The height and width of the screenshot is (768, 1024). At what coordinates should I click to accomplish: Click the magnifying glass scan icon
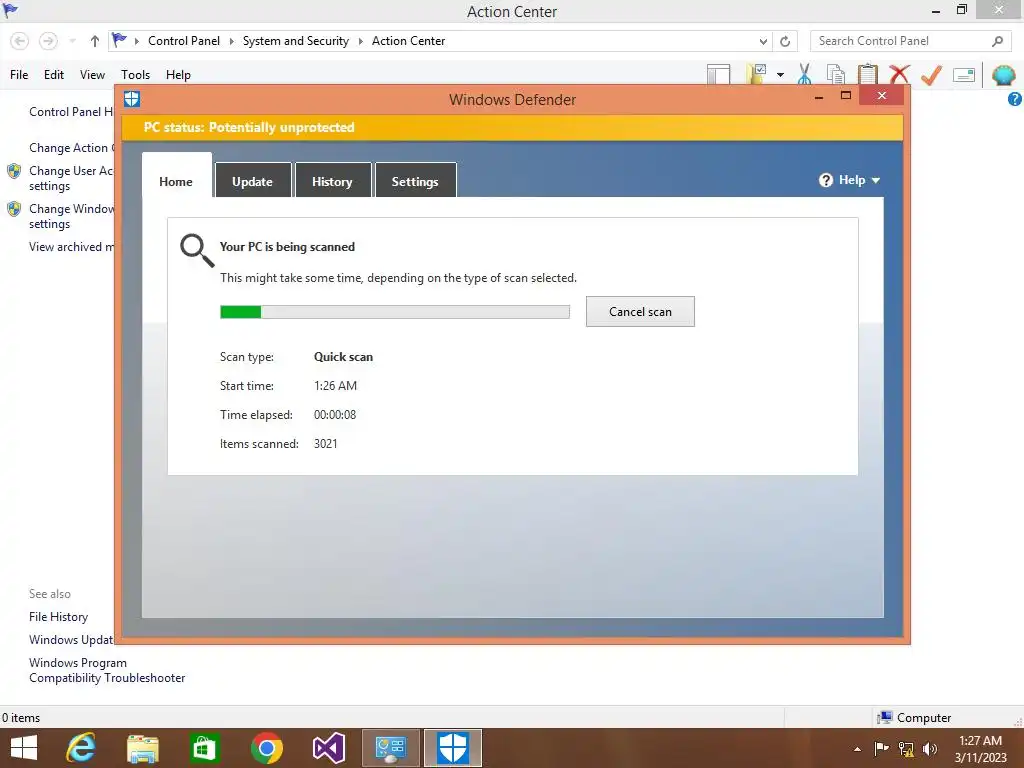[x=197, y=251]
